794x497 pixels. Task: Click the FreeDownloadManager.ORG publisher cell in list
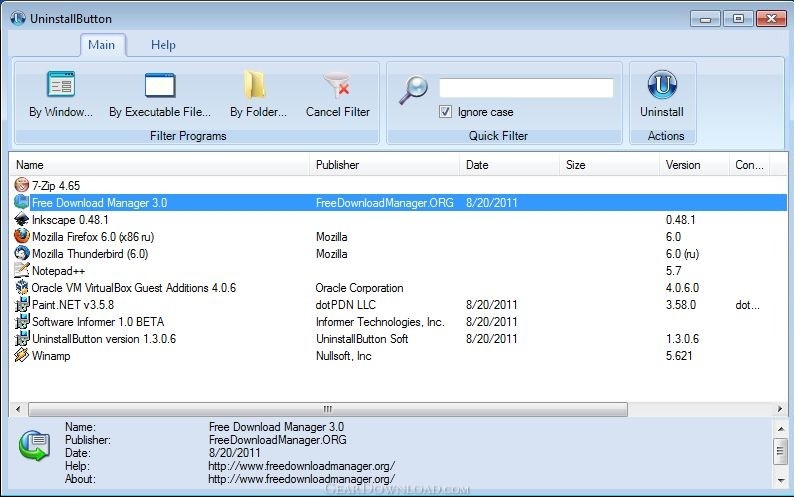pos(384,203)
